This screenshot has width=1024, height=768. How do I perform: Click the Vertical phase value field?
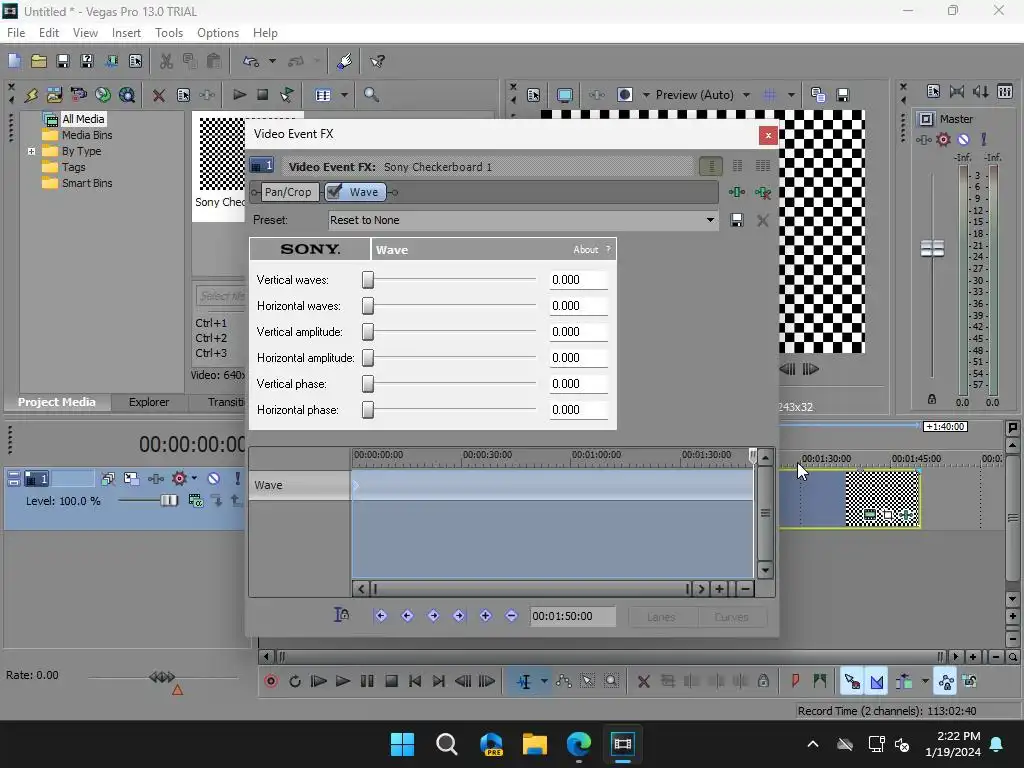pos(579,384)
